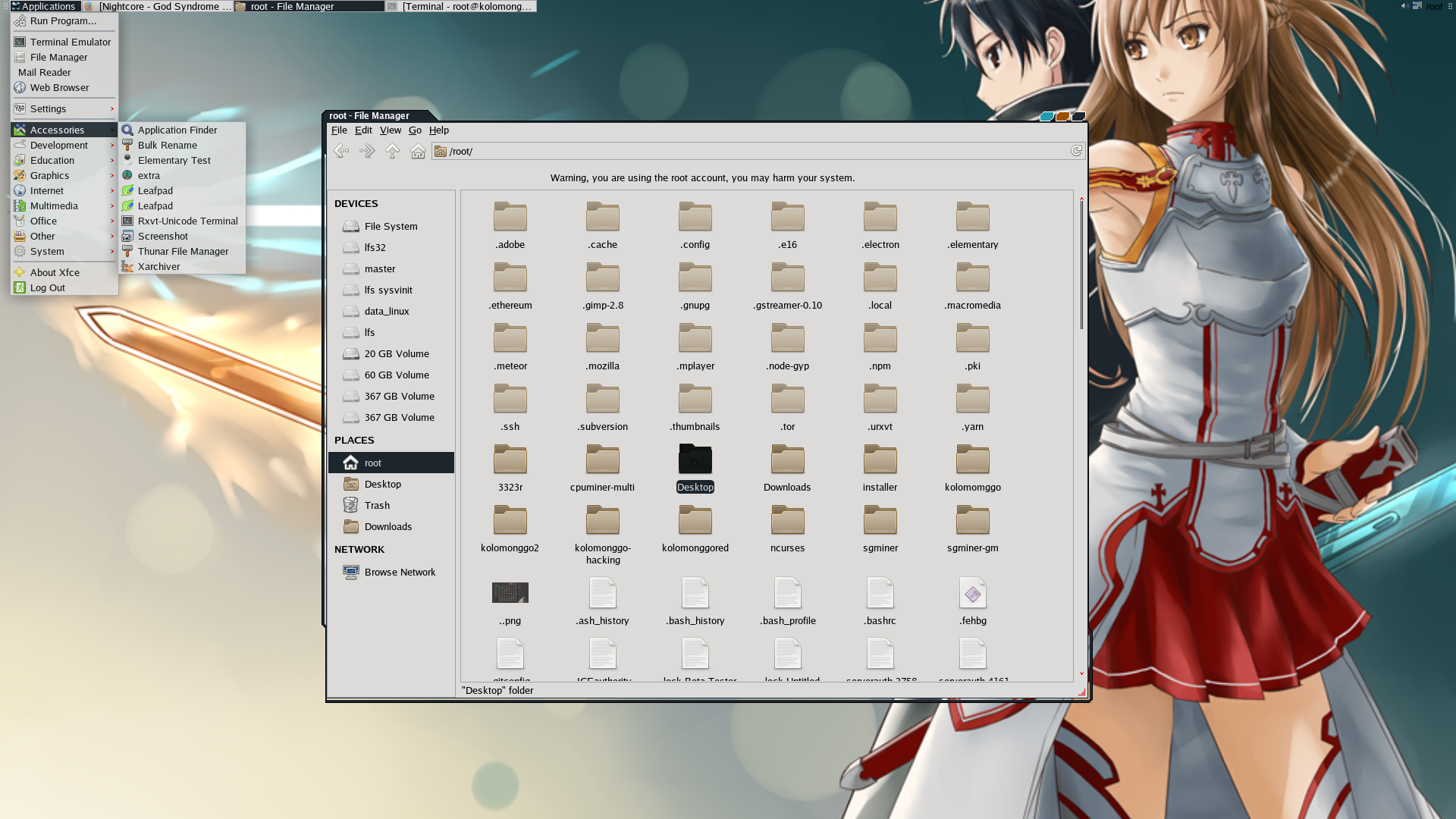The height and width of the screenshot is (819, 1456).
Task: Open data_linux volume in sidebar
Action: pos(391,311)
